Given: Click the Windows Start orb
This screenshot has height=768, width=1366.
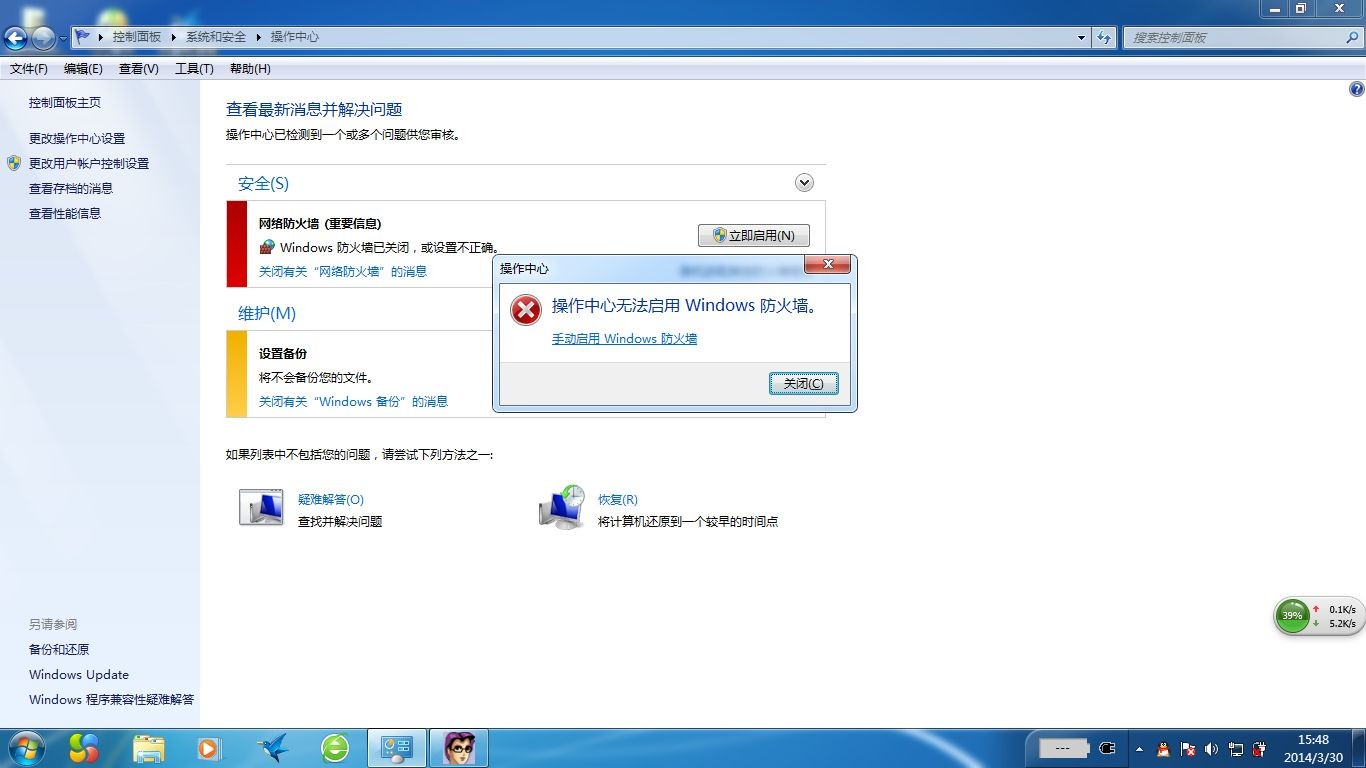Looking at the screenshot, I should click(x=25, y=748).
